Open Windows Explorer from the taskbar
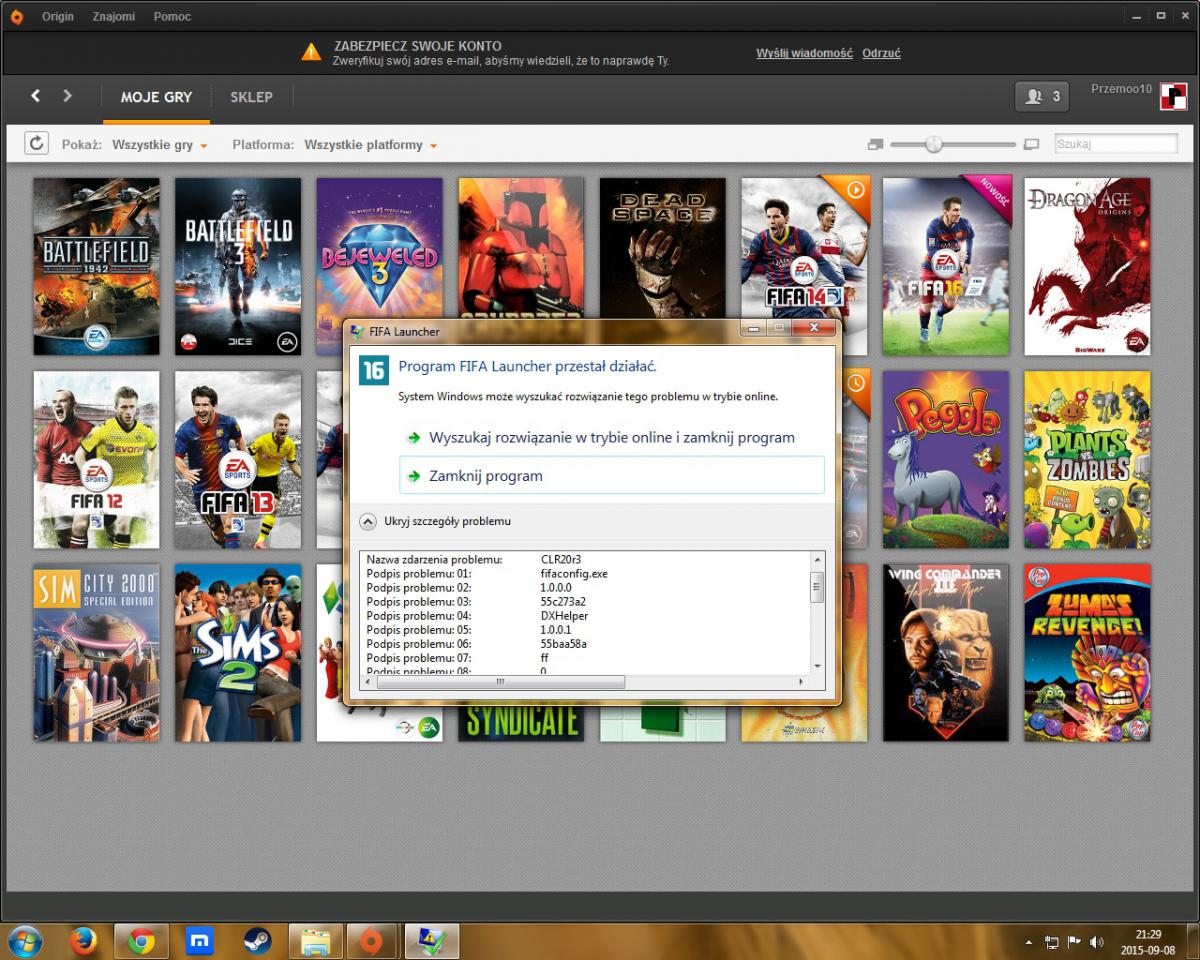This screenshot has width=1200, height=960. 316,941
